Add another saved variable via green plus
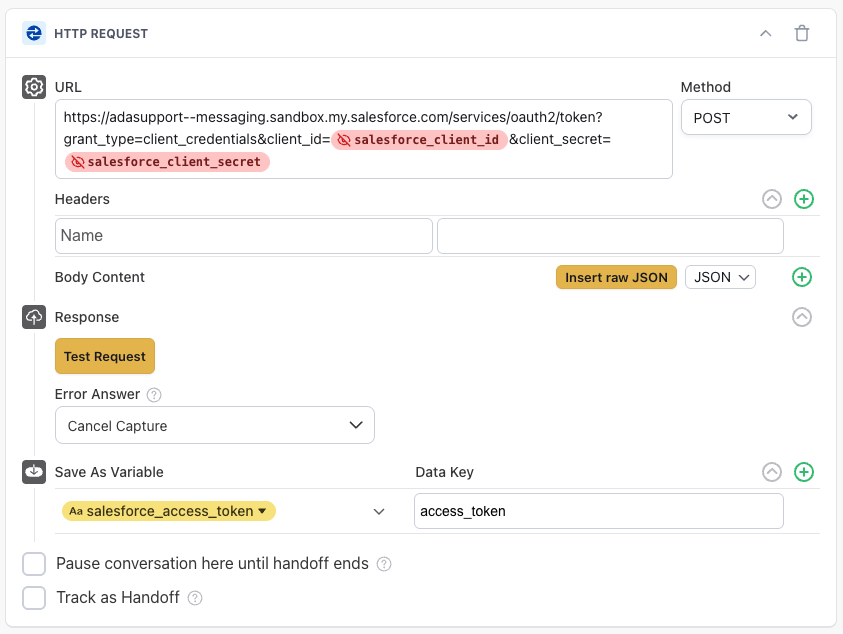Image resolution: width=843 pixels, height=634 pixels. coord(804,472)
